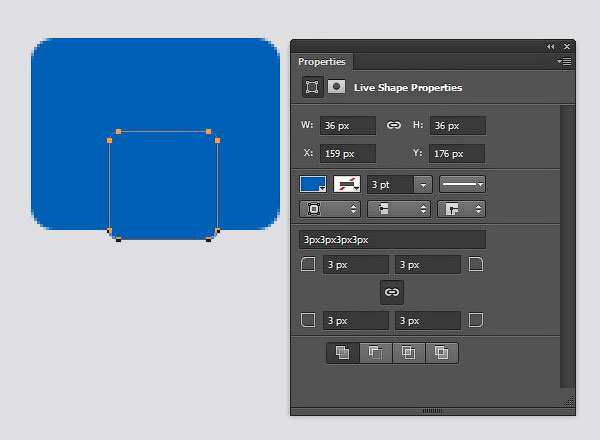Click the Properties panel vertical scrollbar
Image resolution: width=600 pixels, height=440 pixels.
567,246
